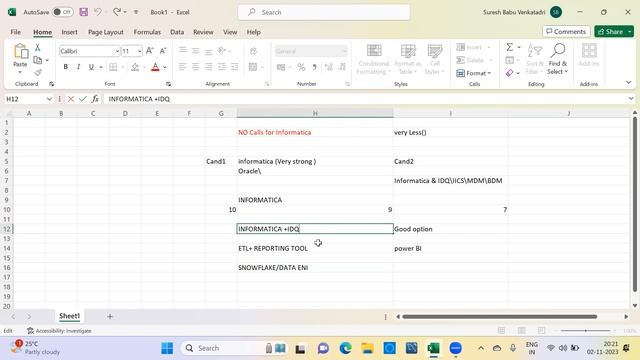The image size is (640, 360).
Task: Open File Explorer from taskbar
Action: [367, 348]
